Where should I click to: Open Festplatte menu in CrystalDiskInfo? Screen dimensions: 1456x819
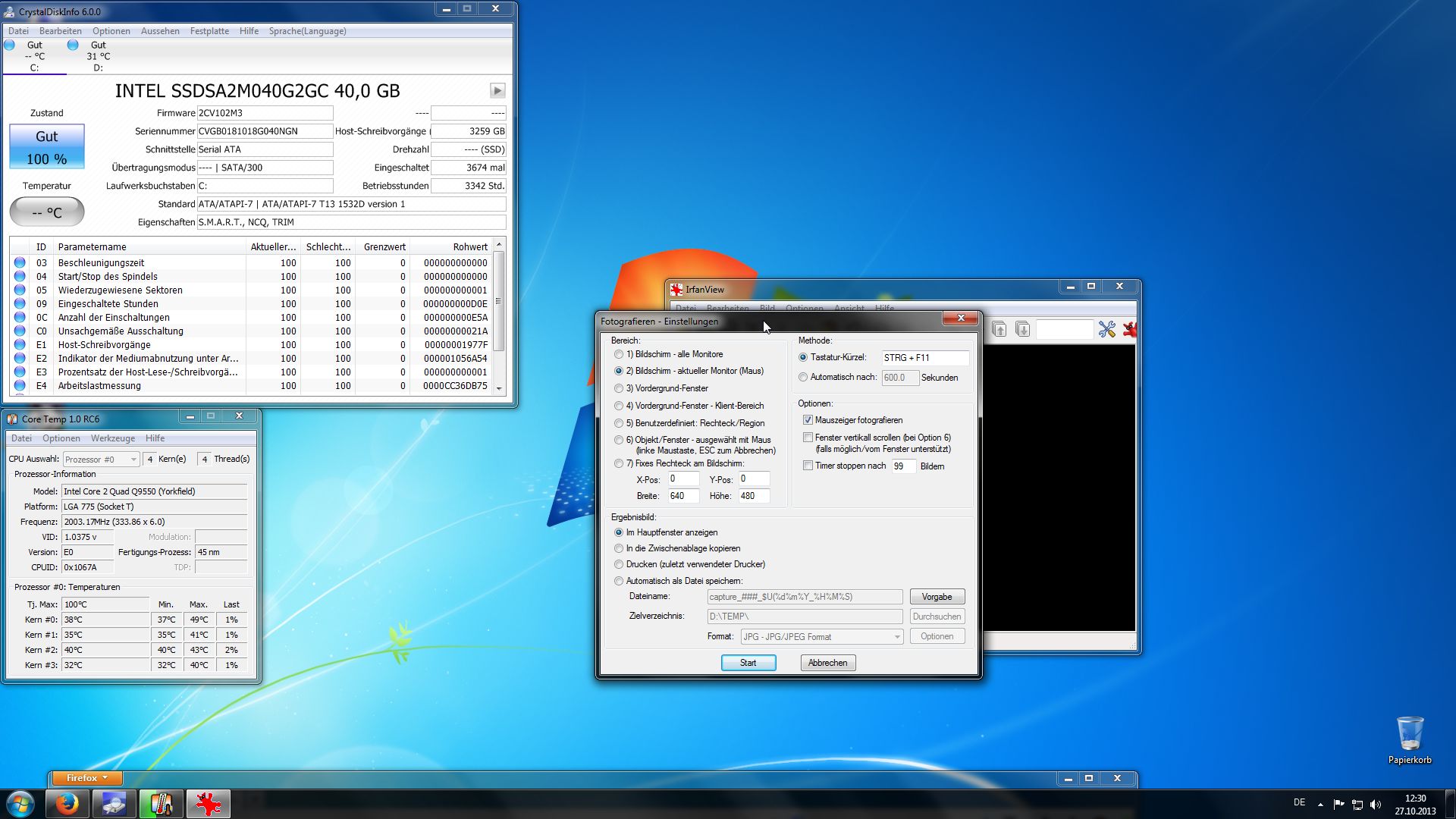click(x=209, y=31)
